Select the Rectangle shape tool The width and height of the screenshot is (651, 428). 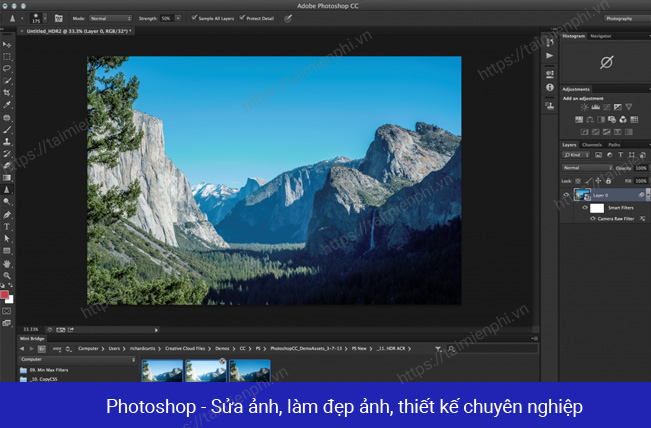click(x=7, y=251)
